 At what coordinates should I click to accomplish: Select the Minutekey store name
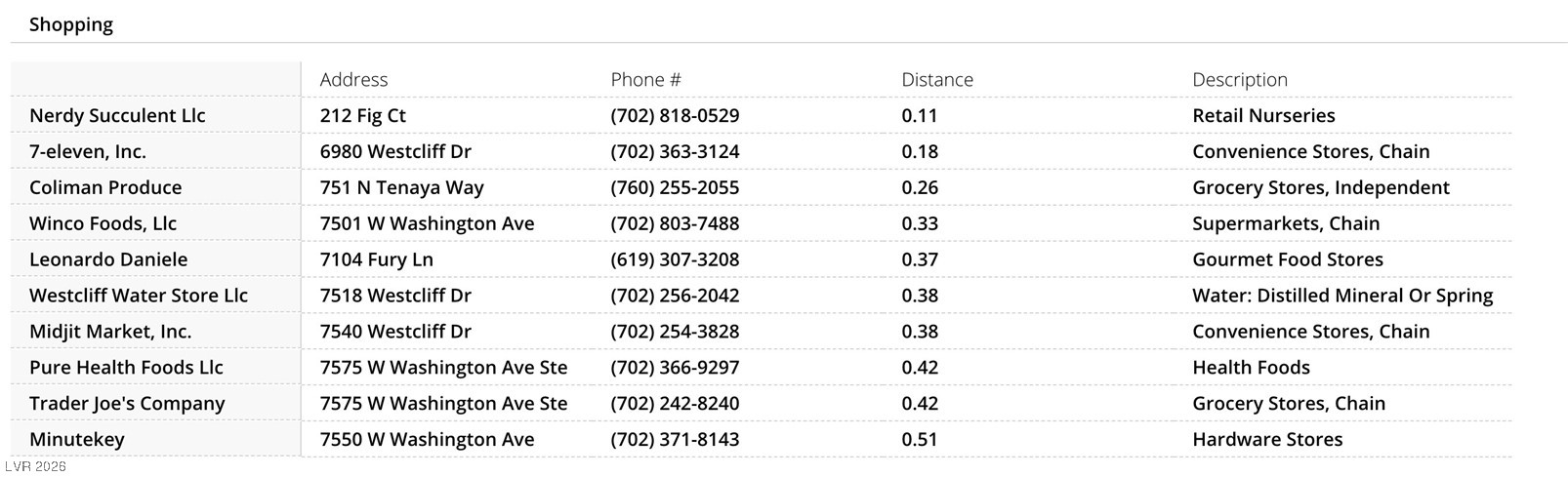tap(77, 440)
